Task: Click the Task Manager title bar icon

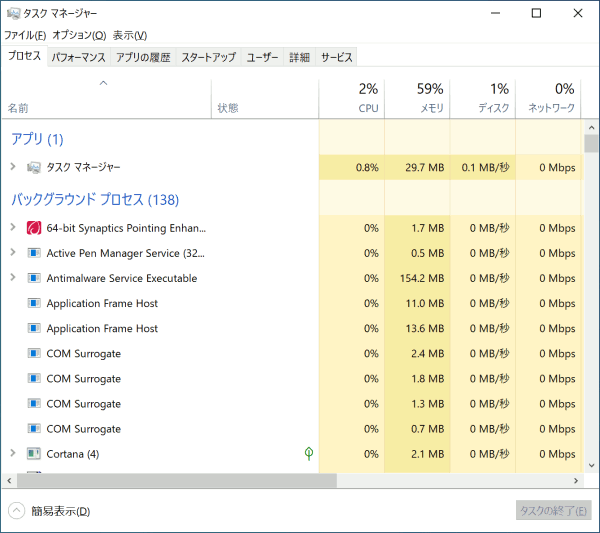Action: coord(13,13)
